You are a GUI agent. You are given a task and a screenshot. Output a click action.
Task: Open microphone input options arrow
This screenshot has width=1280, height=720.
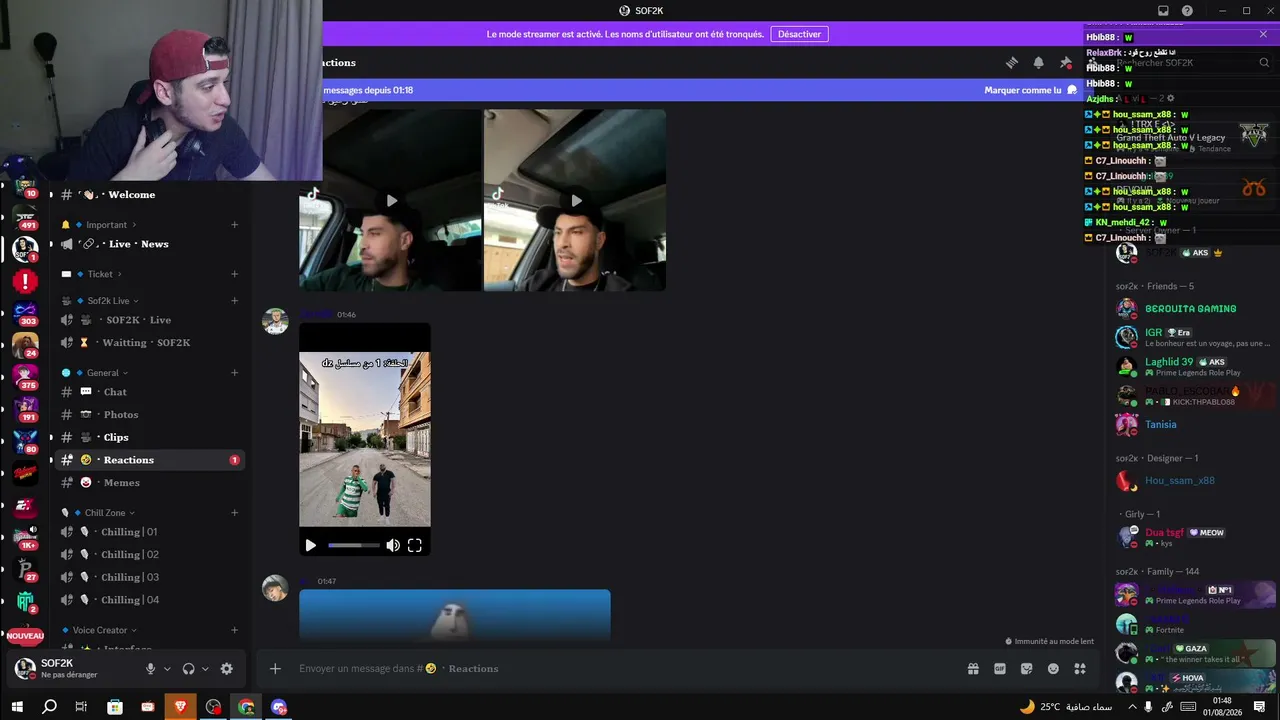click(x=167, y=669)
